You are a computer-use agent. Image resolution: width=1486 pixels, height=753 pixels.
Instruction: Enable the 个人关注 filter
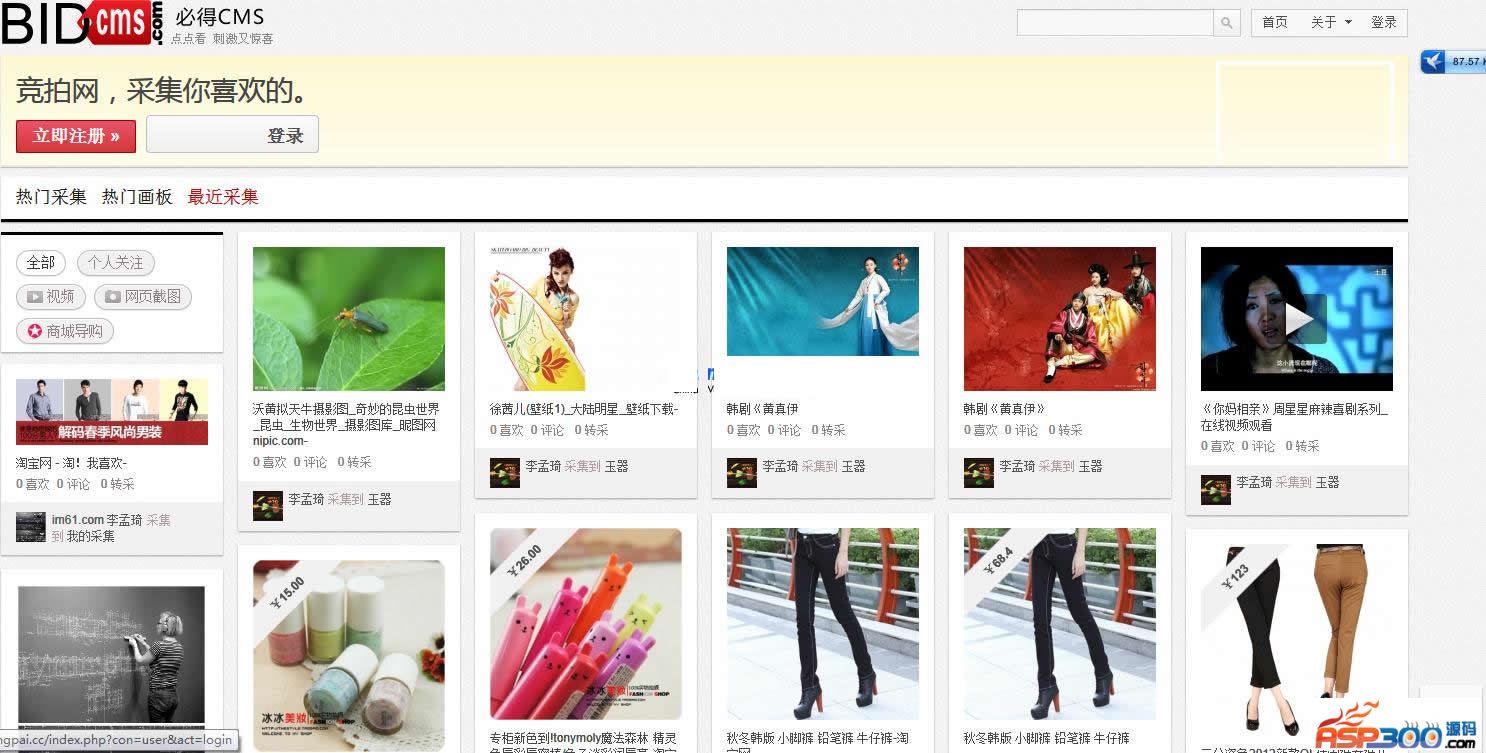[115, 263]
